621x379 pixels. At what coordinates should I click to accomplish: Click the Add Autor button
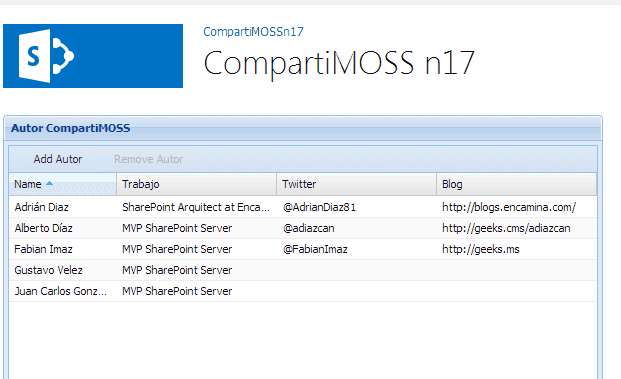58,159
